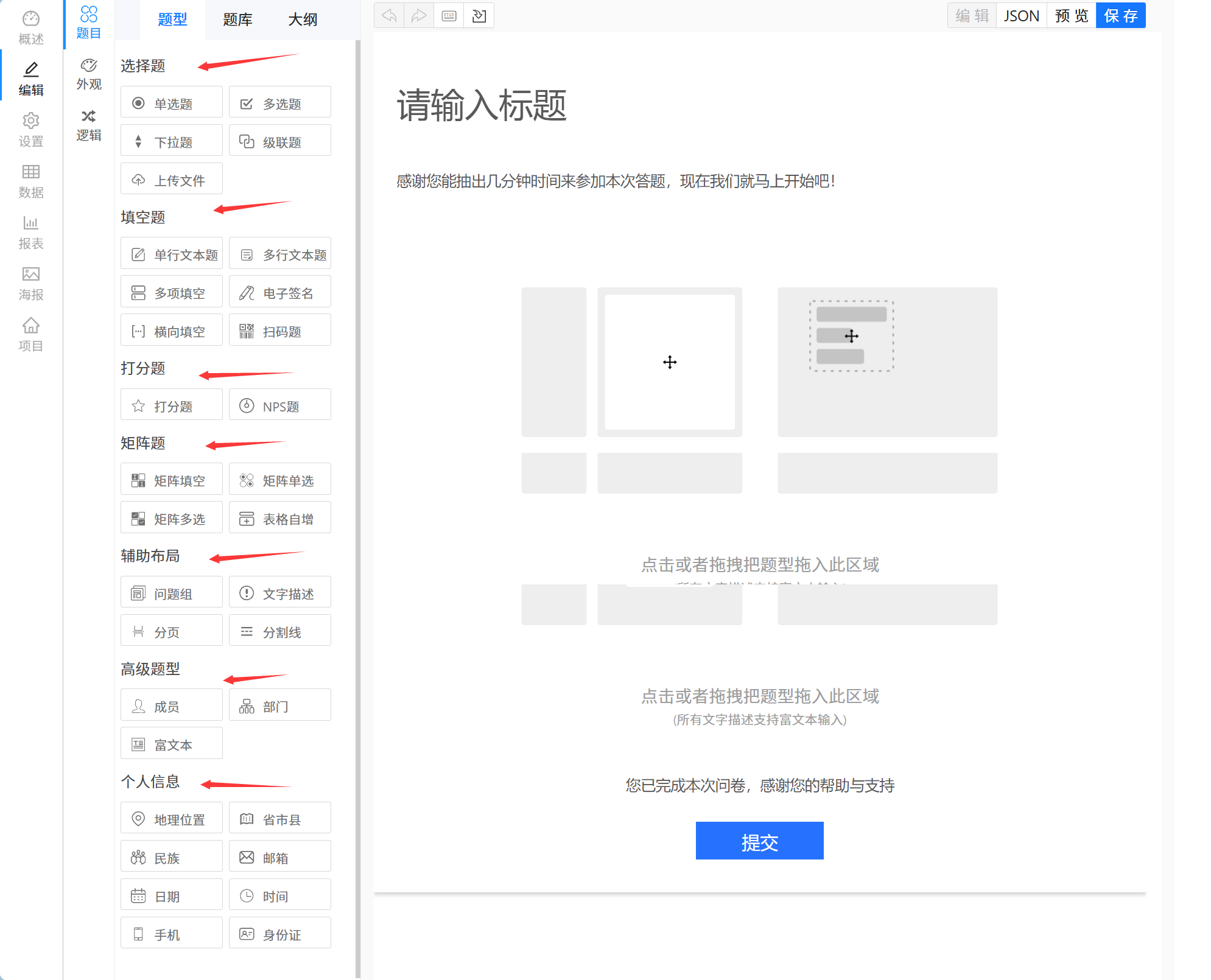1211x980 pixels.
Task: Add a 下拉题 dropdown question
Action: tap(172, 141)
